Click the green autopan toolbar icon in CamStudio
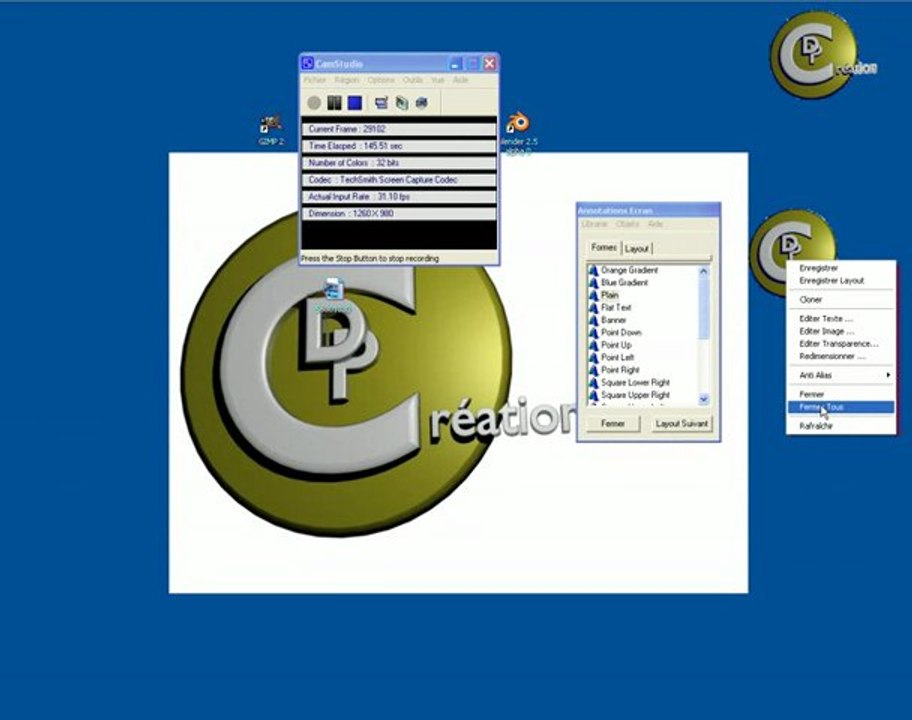The height and width of the screenshot is (720, 912). (402, 103)
